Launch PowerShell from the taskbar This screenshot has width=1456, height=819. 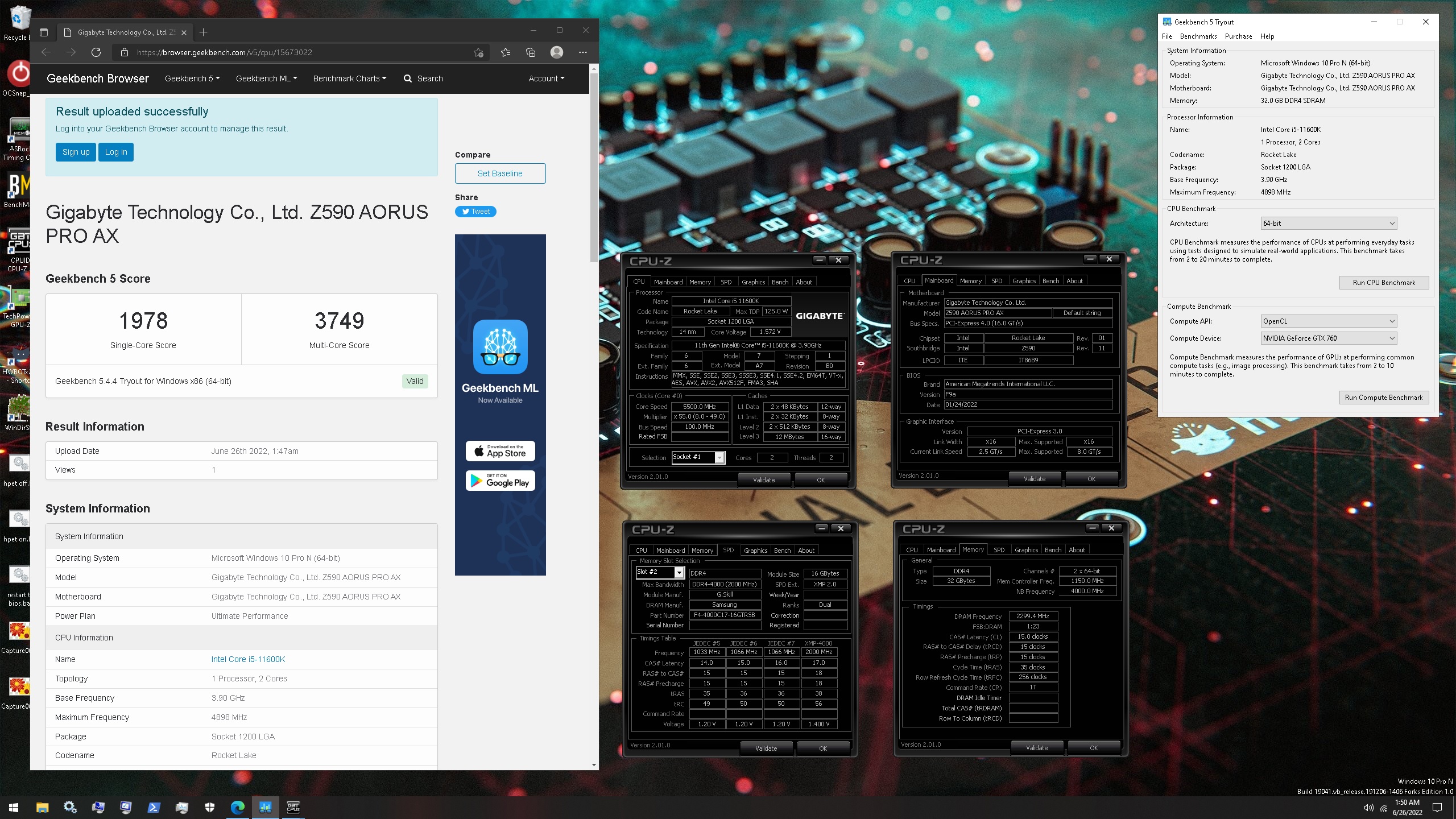click(154, 807)
